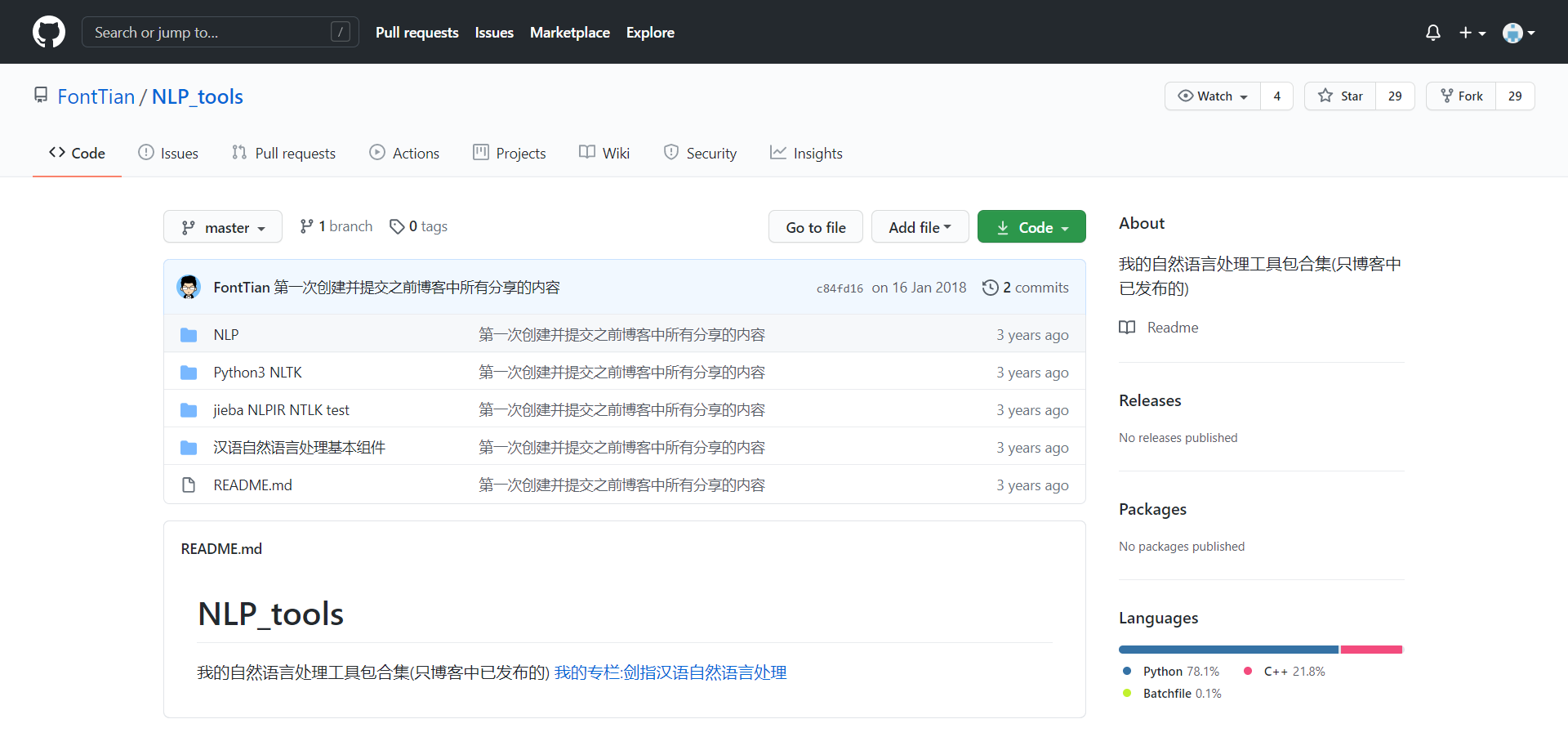Screen dimensions: 1568x737
Task: Focus the Search or jump to field
Action: click(220, 32)
